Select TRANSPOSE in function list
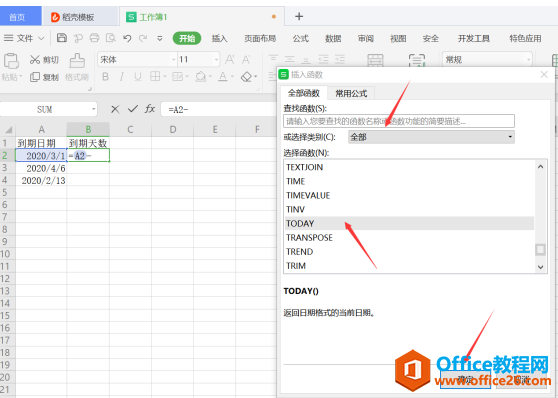This screenshot has width=558, height=398. tap(409, 237)
